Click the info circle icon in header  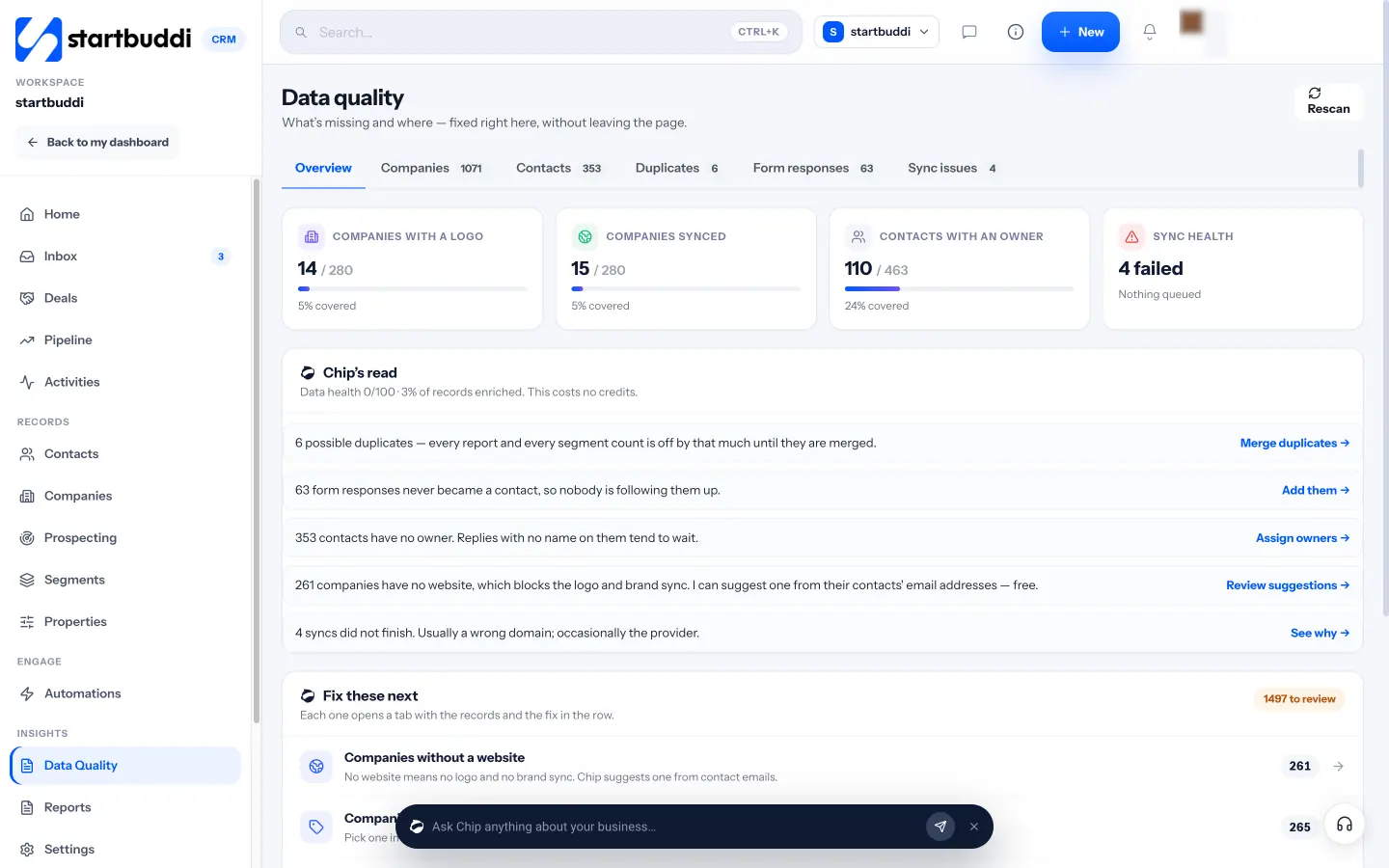pos(1016,32)
